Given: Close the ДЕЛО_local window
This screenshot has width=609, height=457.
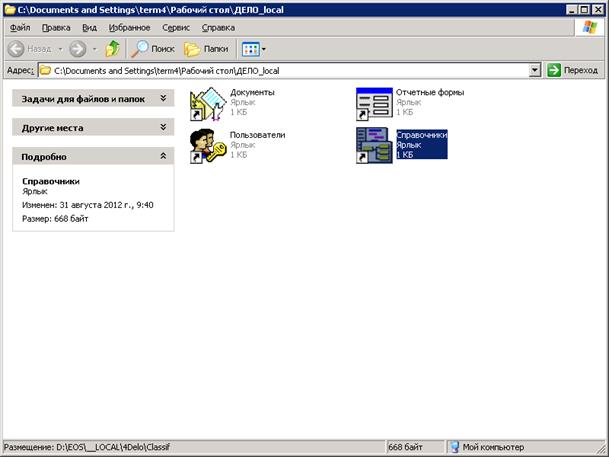Looking at the screenshot, I should [x=598, y=10].
